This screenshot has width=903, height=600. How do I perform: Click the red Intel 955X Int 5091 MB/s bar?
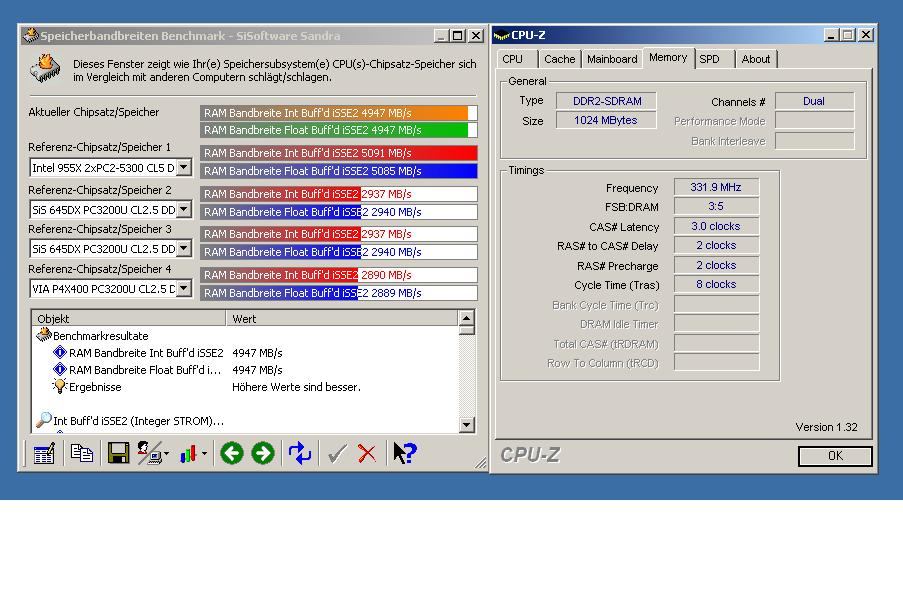339,153
